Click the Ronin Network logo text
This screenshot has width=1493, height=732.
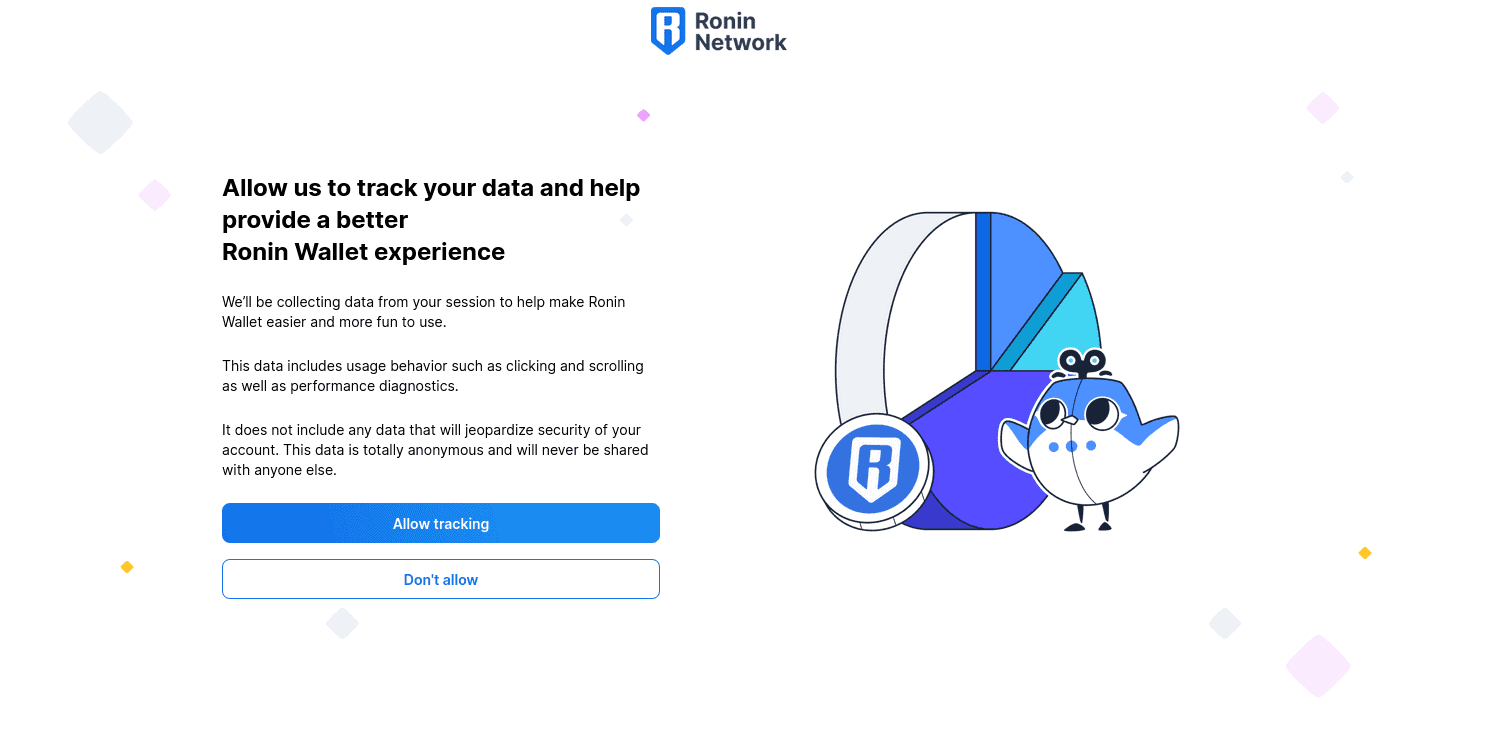tap(740, 32)
